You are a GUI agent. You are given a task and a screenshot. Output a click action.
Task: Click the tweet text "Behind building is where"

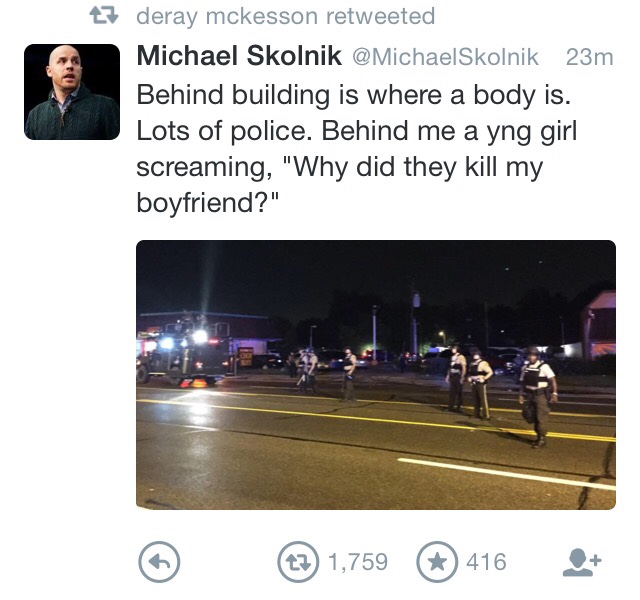click(280, 95)
